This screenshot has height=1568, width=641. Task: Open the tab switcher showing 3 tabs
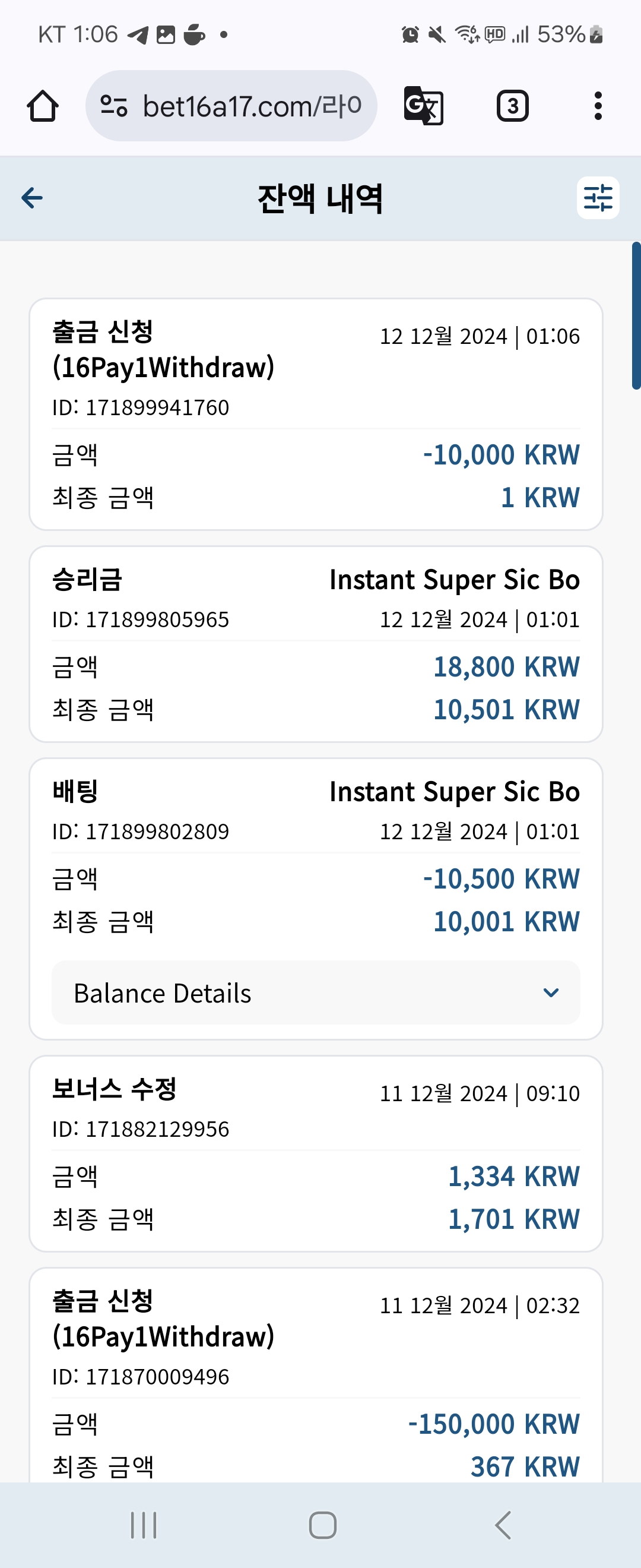click(x=512, y=106)
